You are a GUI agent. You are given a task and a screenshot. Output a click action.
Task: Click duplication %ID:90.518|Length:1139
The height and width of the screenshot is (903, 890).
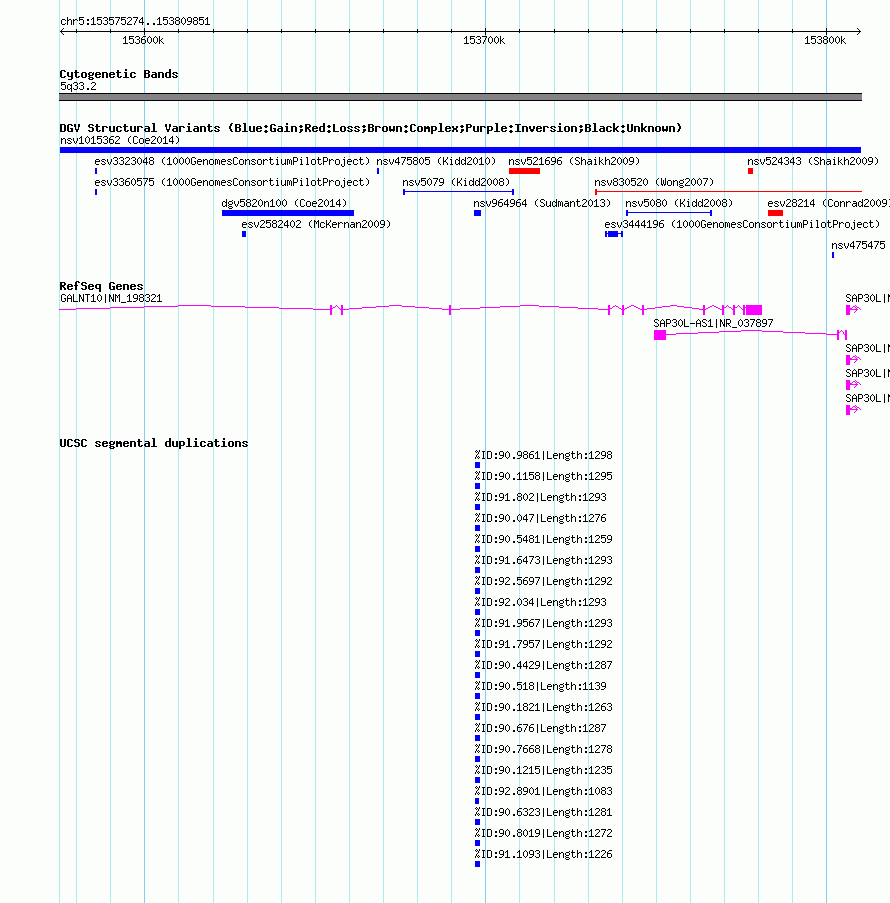[540, 686]
